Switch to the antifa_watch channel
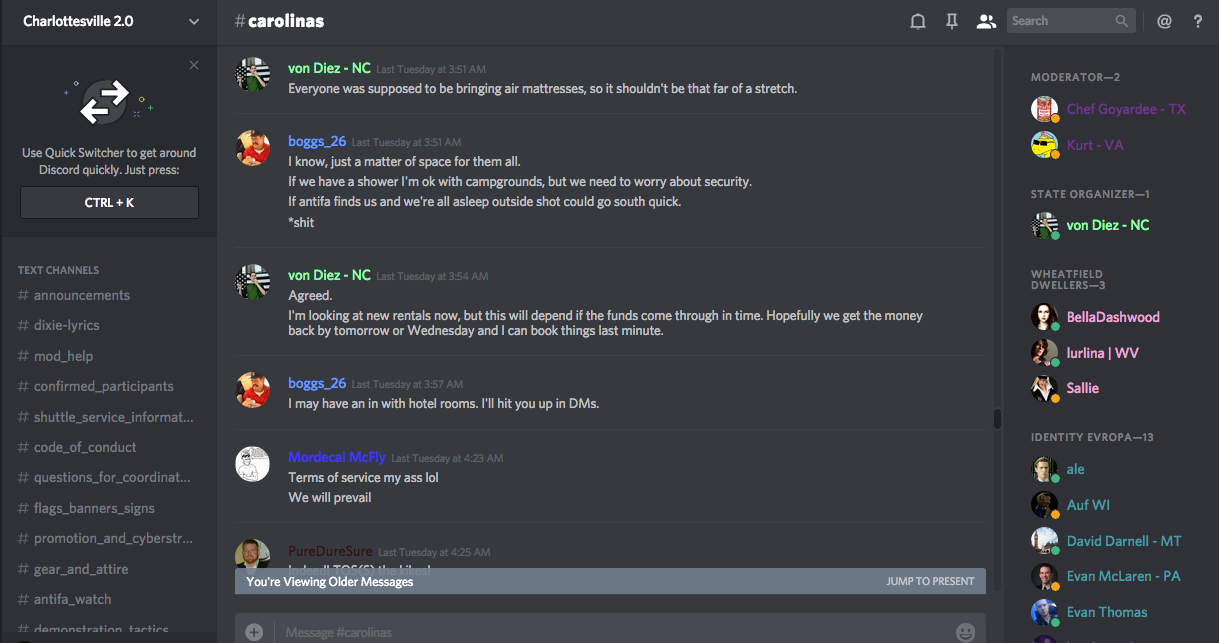This screenshot has width=1219, height=643. (73, 599)
